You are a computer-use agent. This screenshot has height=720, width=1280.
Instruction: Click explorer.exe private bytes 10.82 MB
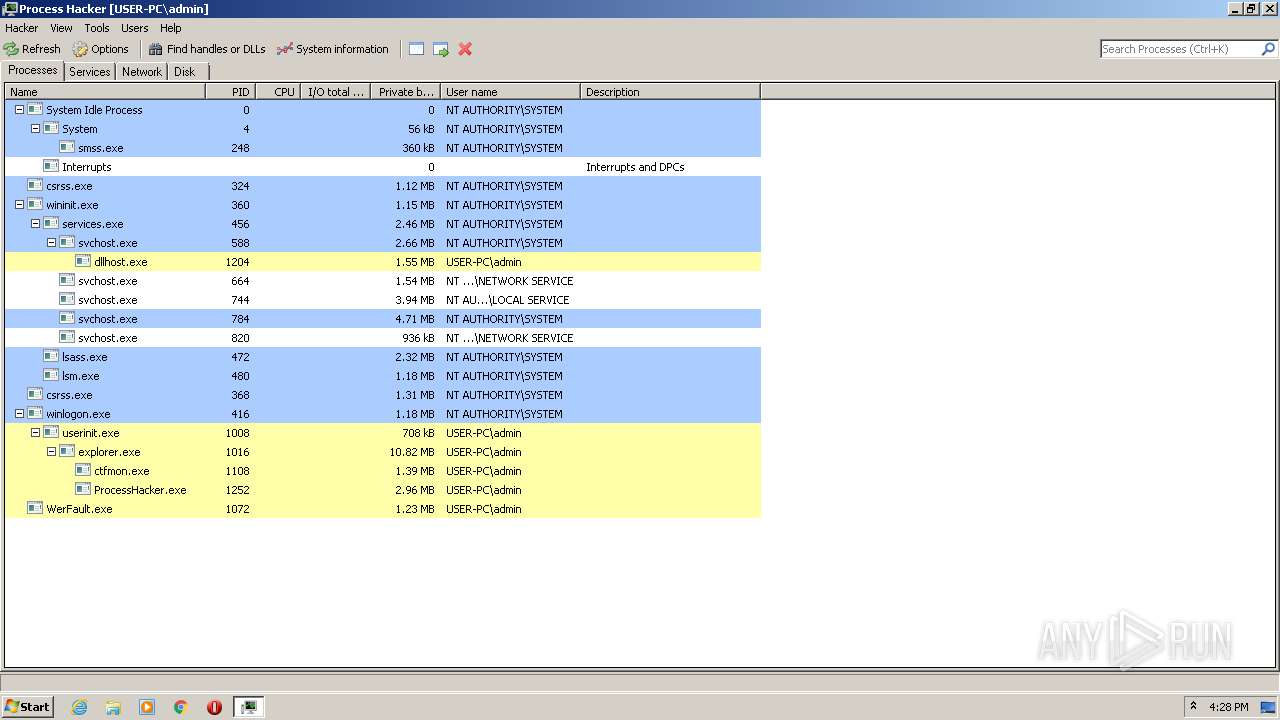412,452
